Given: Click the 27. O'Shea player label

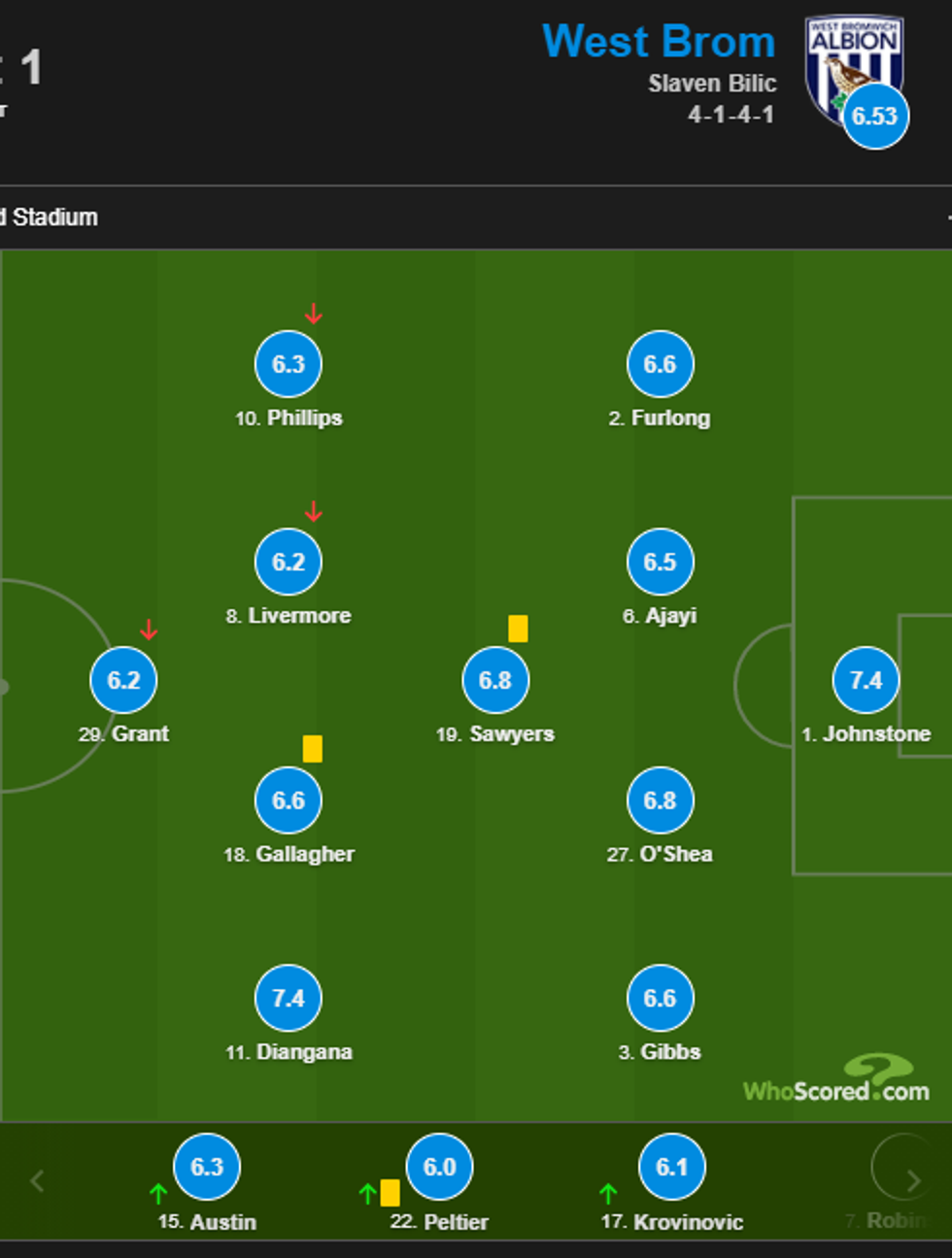Looking at the screenshot, I should [x=660, y=854].
